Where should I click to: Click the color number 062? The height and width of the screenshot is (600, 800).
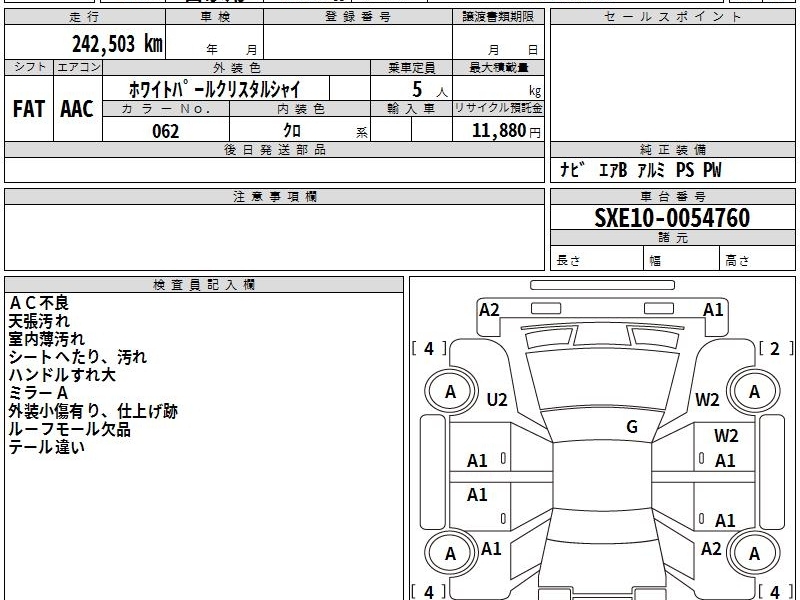(x=166, y=131)
